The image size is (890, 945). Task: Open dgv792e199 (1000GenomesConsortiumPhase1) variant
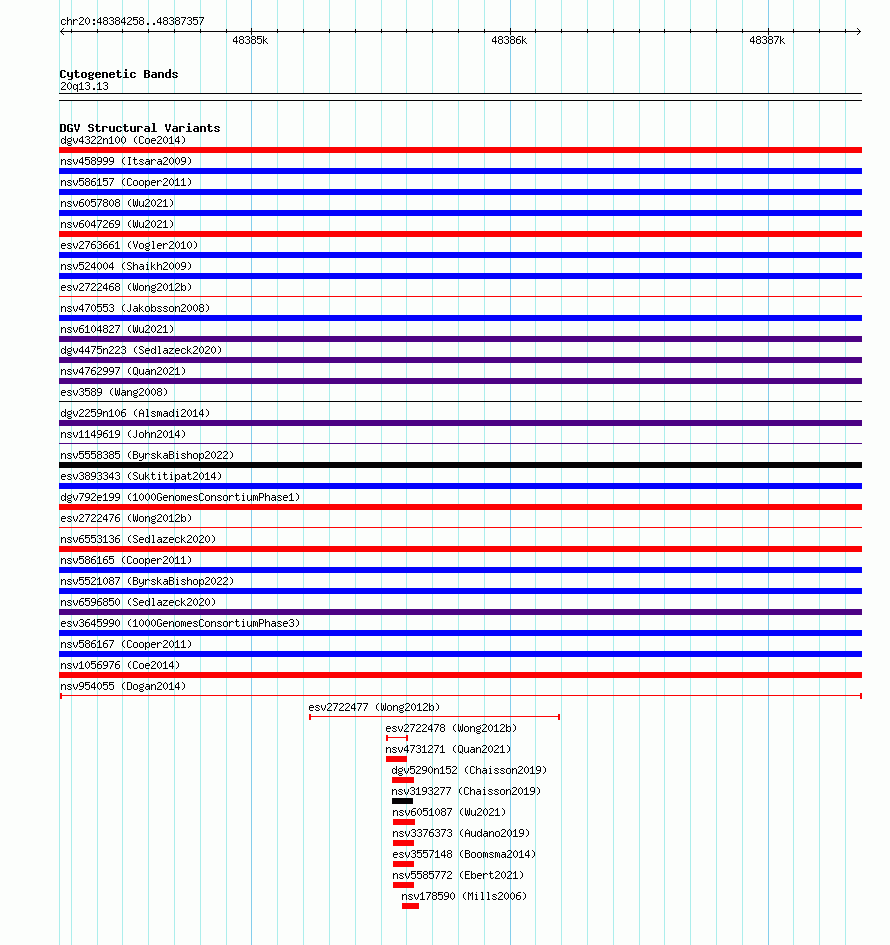point(180,497)
